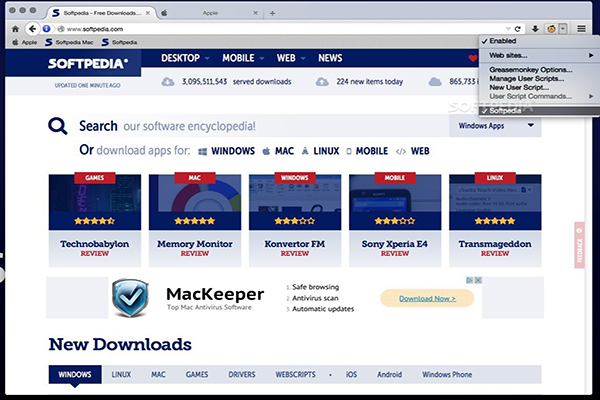Choose New User Script
Image resolution: width=600 pixels, height=400 pixels.
pyautogui.click(x=519, y=87)
